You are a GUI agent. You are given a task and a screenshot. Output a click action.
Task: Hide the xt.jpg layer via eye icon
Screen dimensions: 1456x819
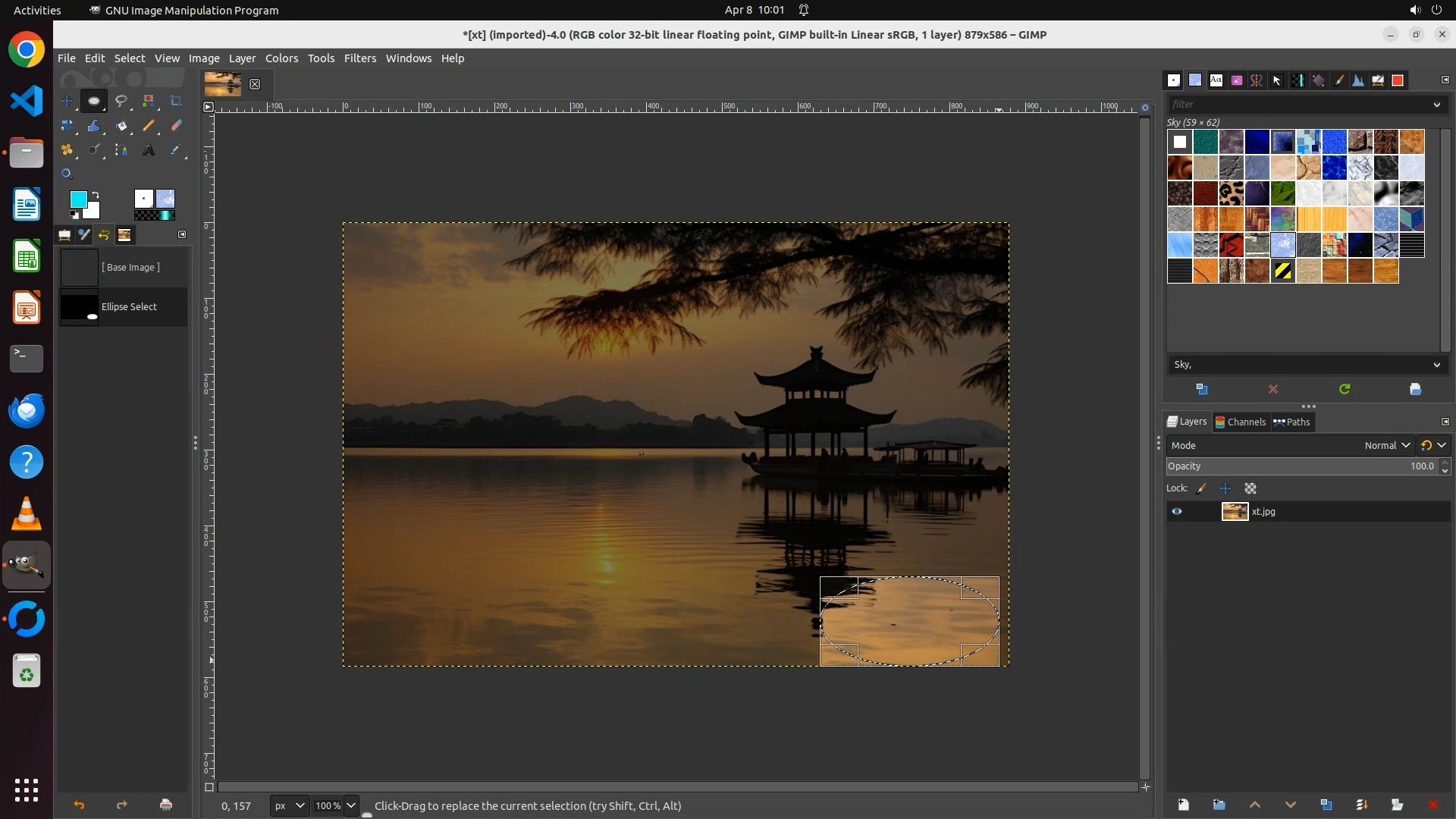point(1177,512)
